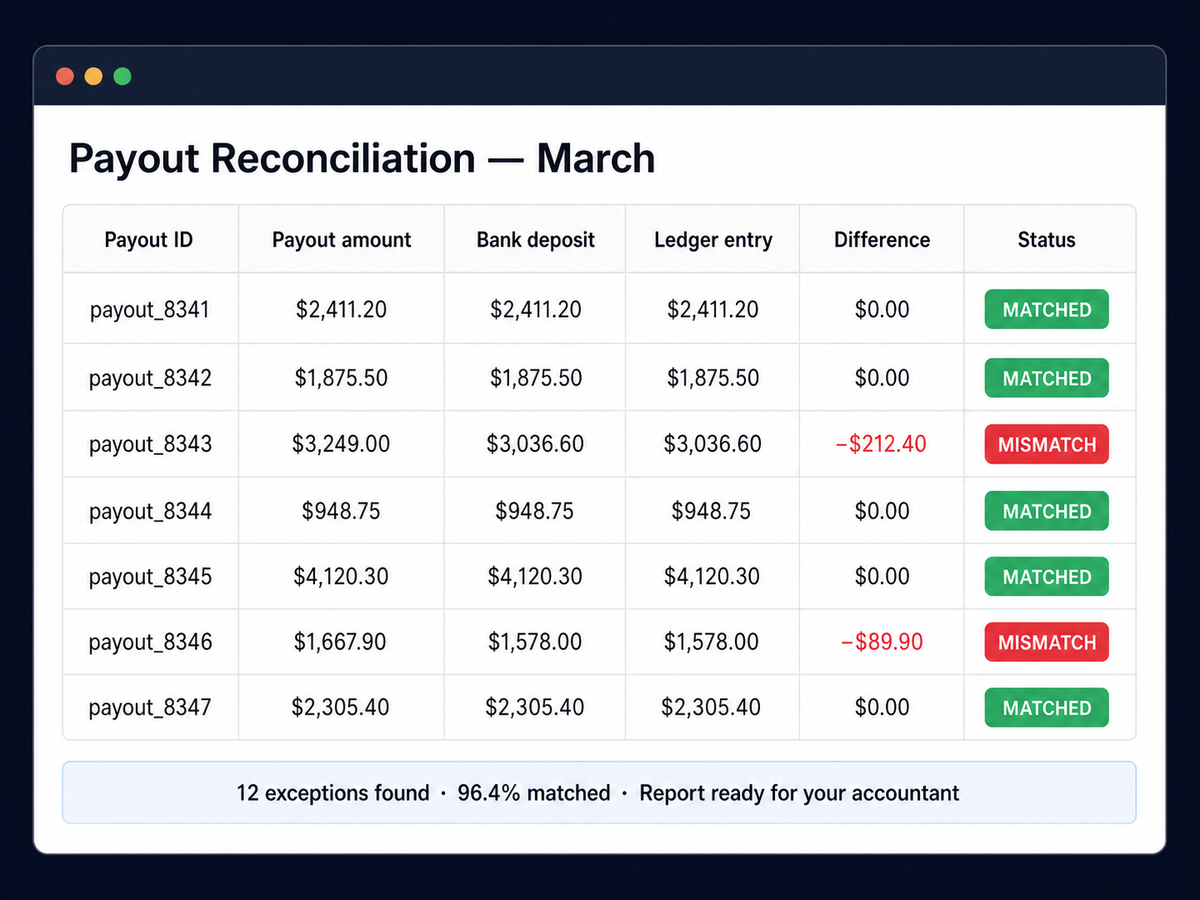Select the payout_8346 ID cell
1200x900 pixels.
coord(150,642)
